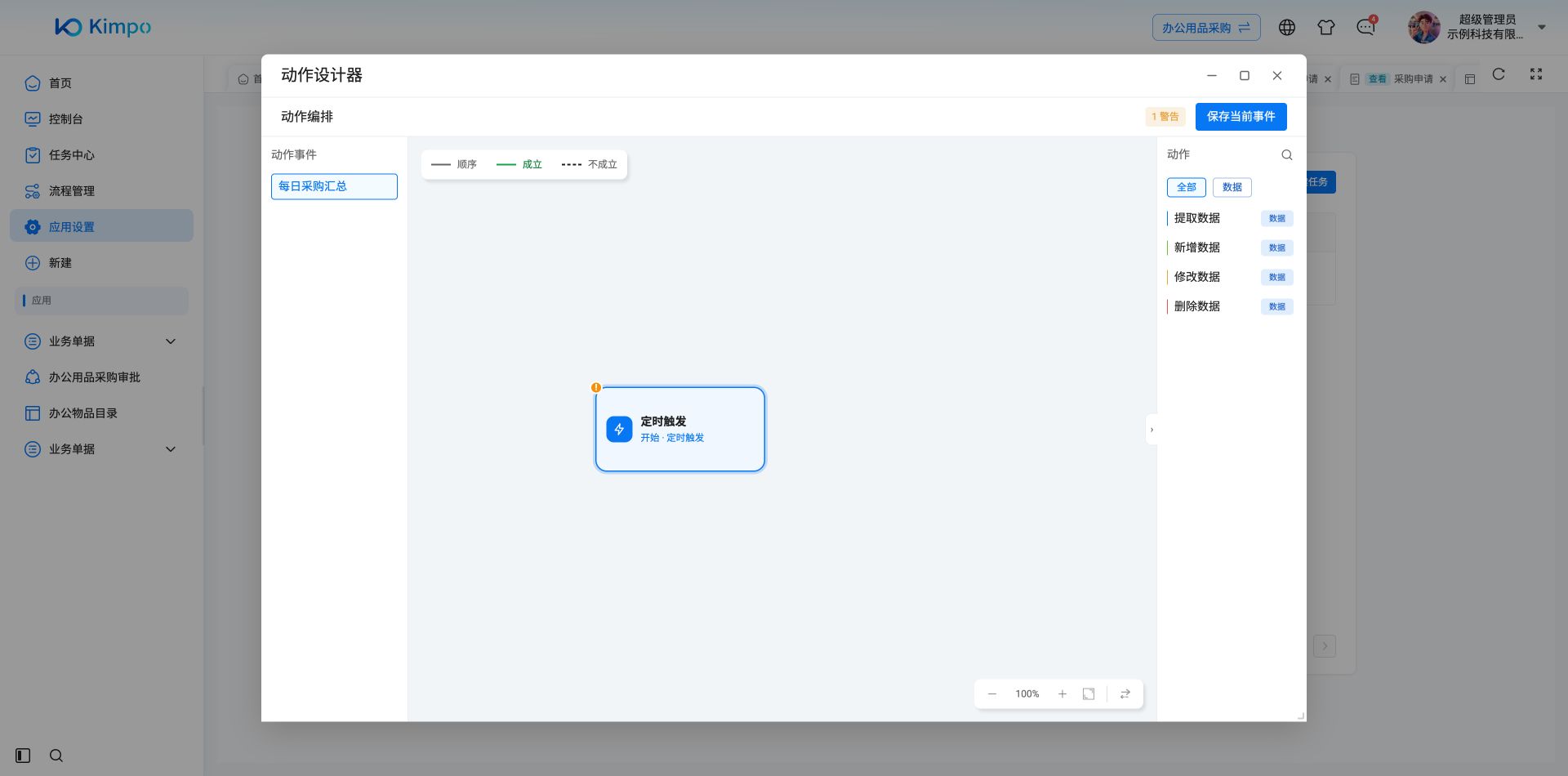The image size is (1568, 776).
Task: Click the refresh icon in background tab bar
Action: coord(1499,74)
